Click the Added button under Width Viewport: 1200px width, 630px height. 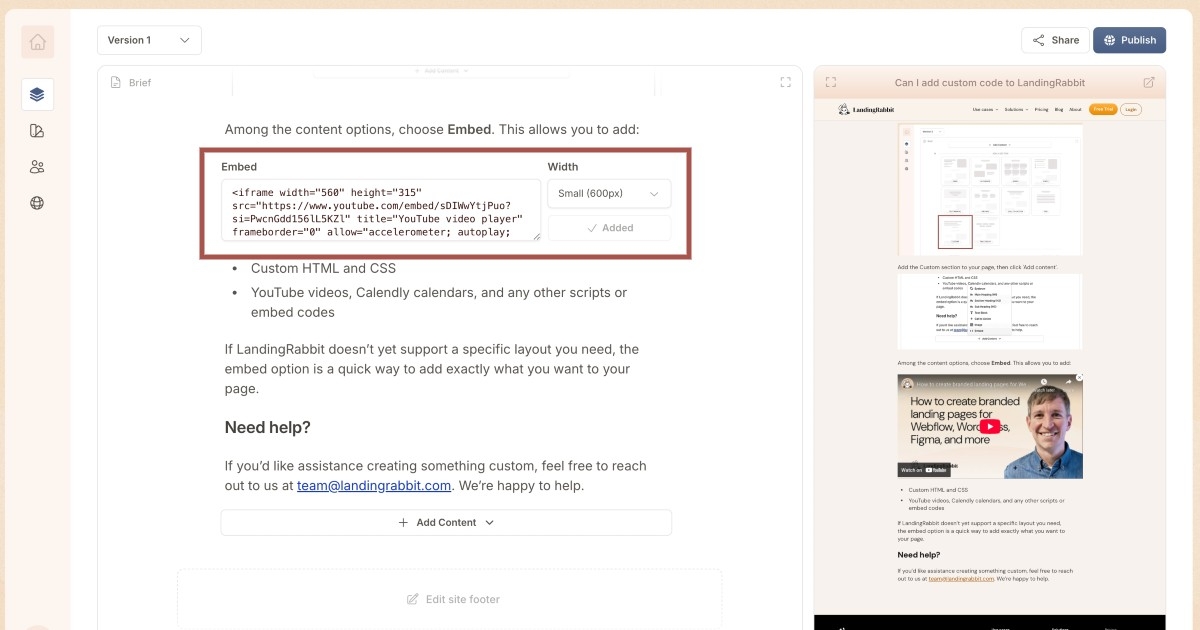point(609,228)
